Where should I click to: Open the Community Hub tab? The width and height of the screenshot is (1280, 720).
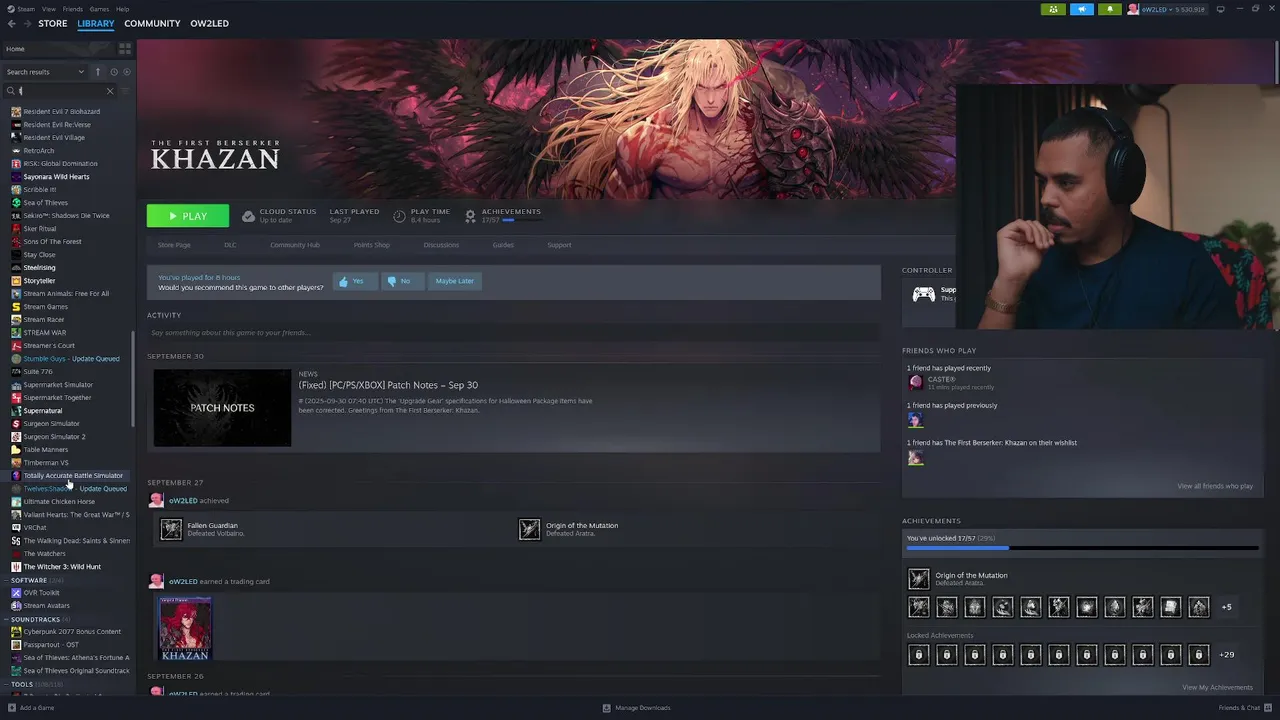[x=294, y=245]
